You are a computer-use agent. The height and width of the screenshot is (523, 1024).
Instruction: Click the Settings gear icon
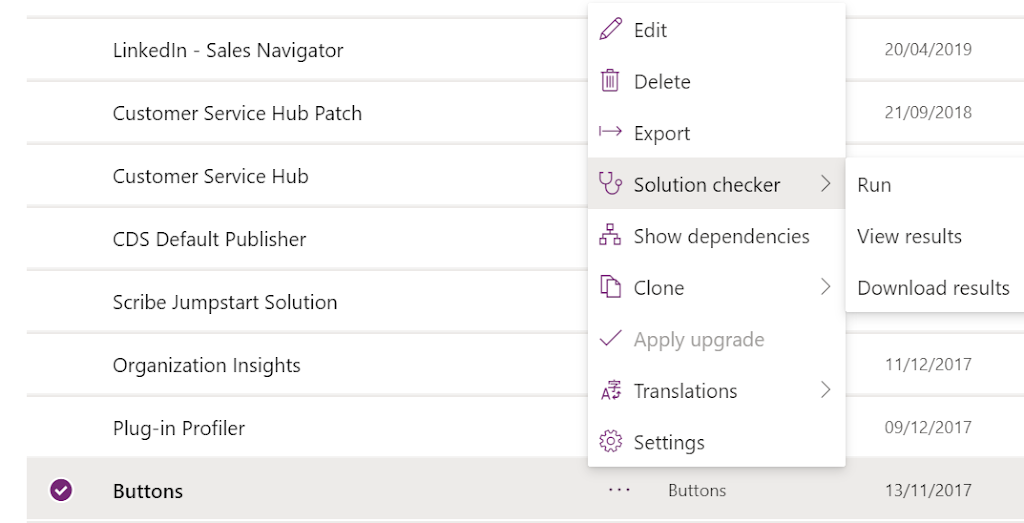tap(611, 442)
